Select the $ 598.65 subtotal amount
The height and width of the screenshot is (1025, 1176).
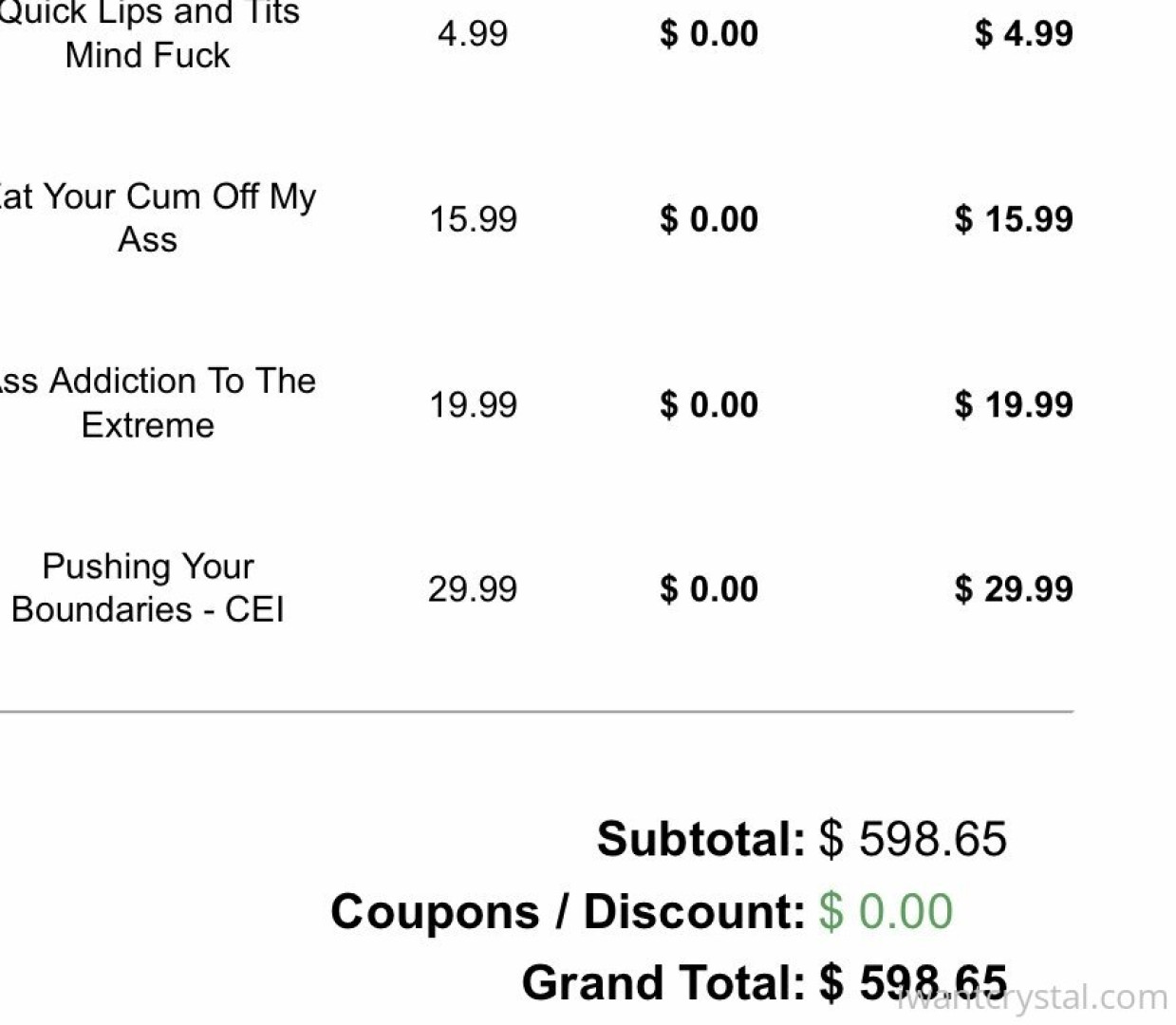pyautogui.click(x=913, y=839)
